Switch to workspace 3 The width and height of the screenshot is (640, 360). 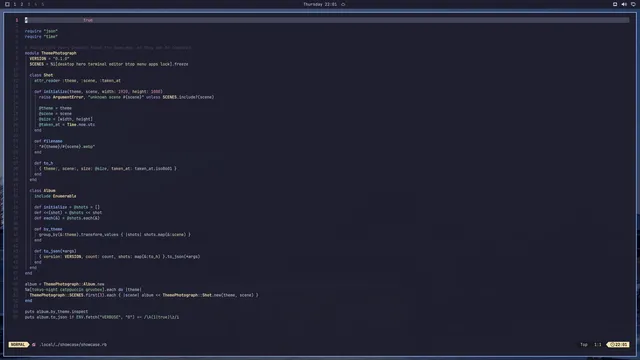(29, 4)
